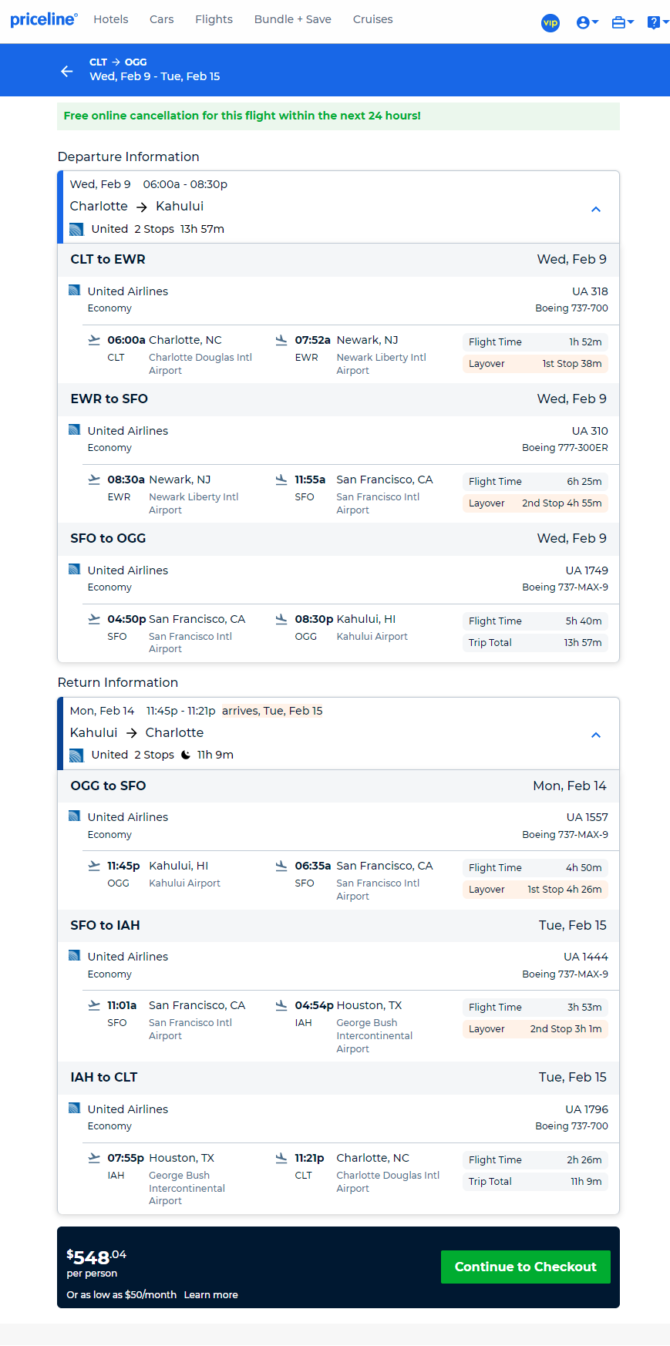Click the 2nd Stop 4h 55m layover badge
670x1346 pixels.
[535, 503]
